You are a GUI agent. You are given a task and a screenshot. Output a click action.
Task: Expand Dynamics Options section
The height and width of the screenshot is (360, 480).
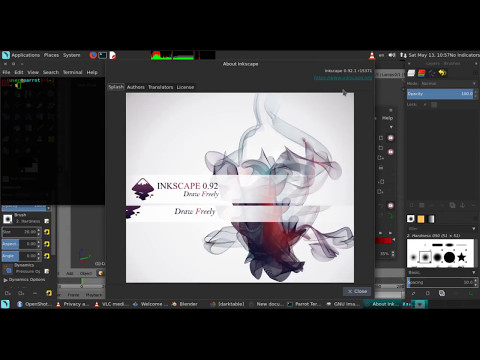[5, 280]
